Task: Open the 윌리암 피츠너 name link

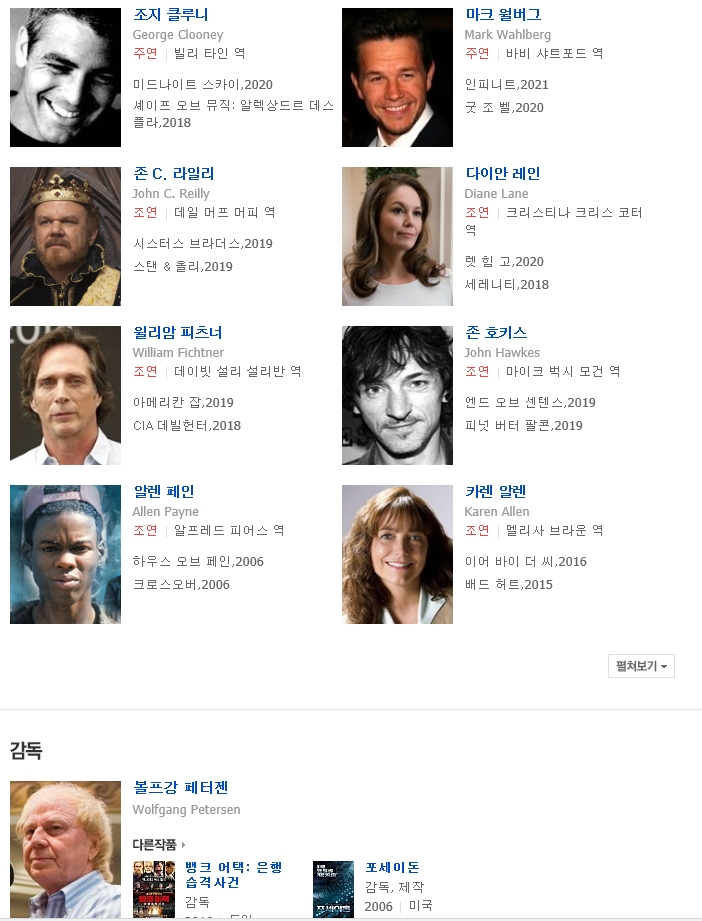Action: pyautogui.click(x=177, y=333)
